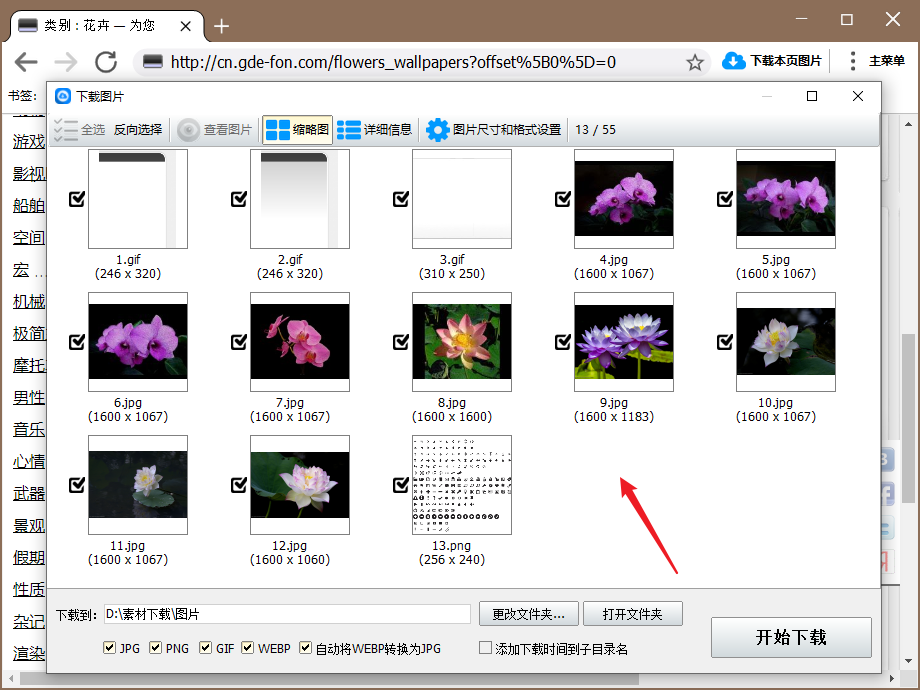
Task: Click the address bar URL
Action: point(393,62)
